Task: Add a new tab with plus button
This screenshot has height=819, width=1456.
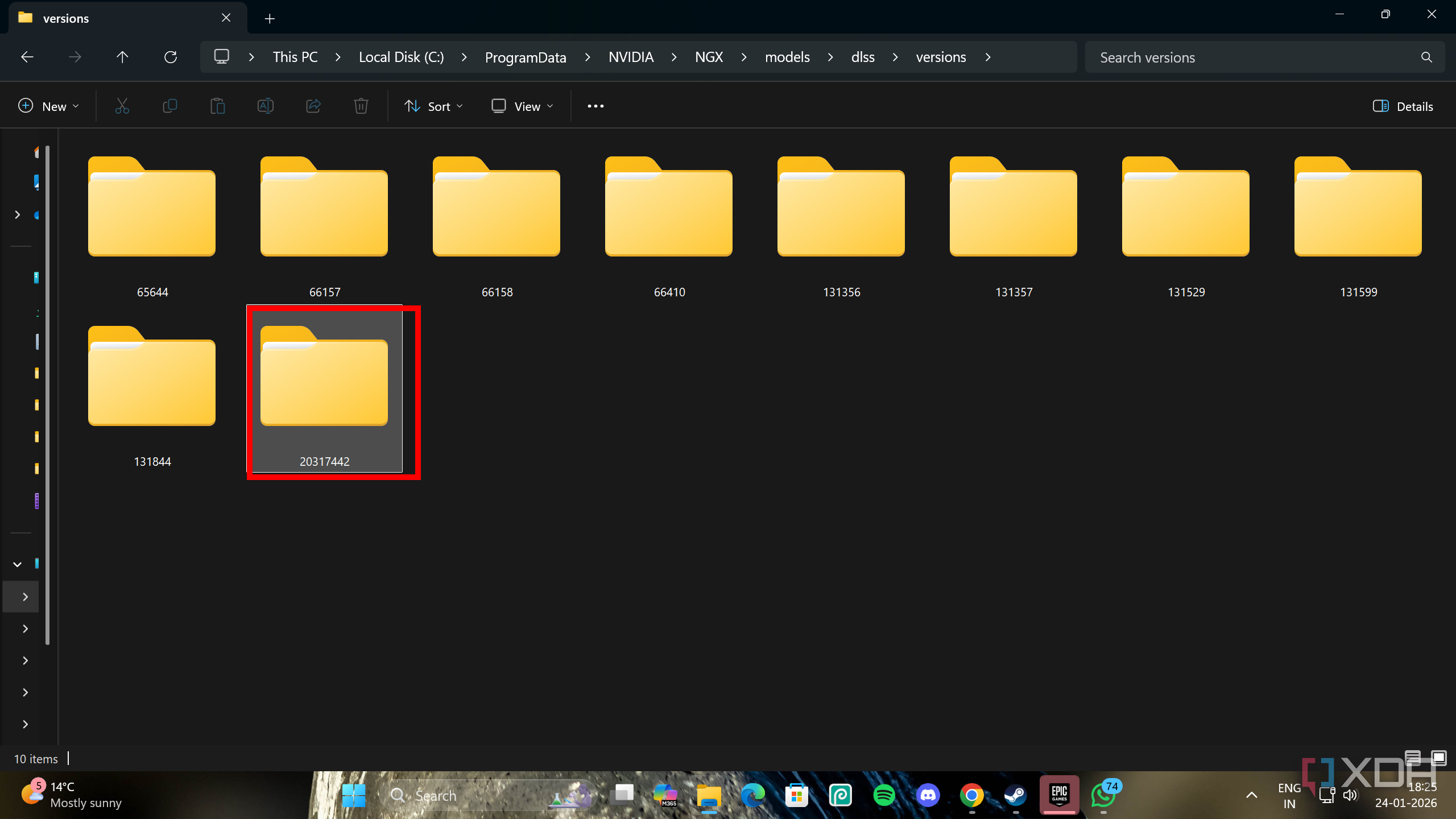Action: [270, 19]
